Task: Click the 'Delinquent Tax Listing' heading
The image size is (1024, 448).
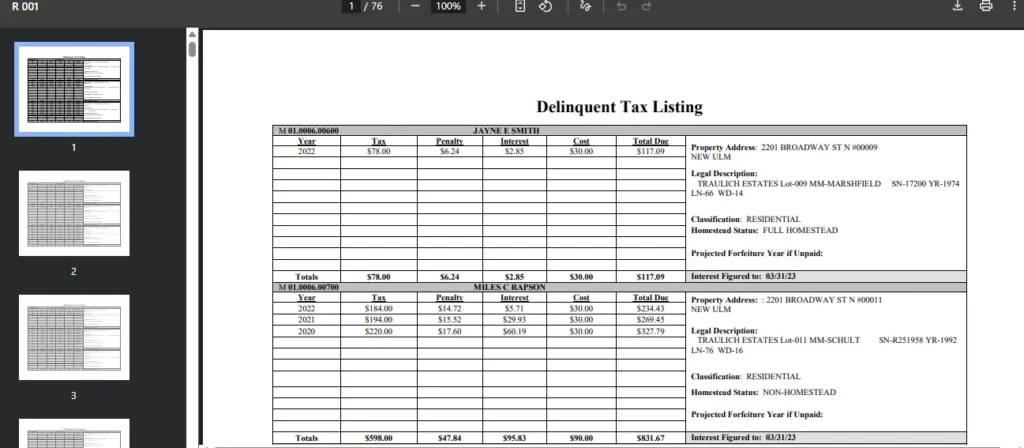Action: click(619, 106)
